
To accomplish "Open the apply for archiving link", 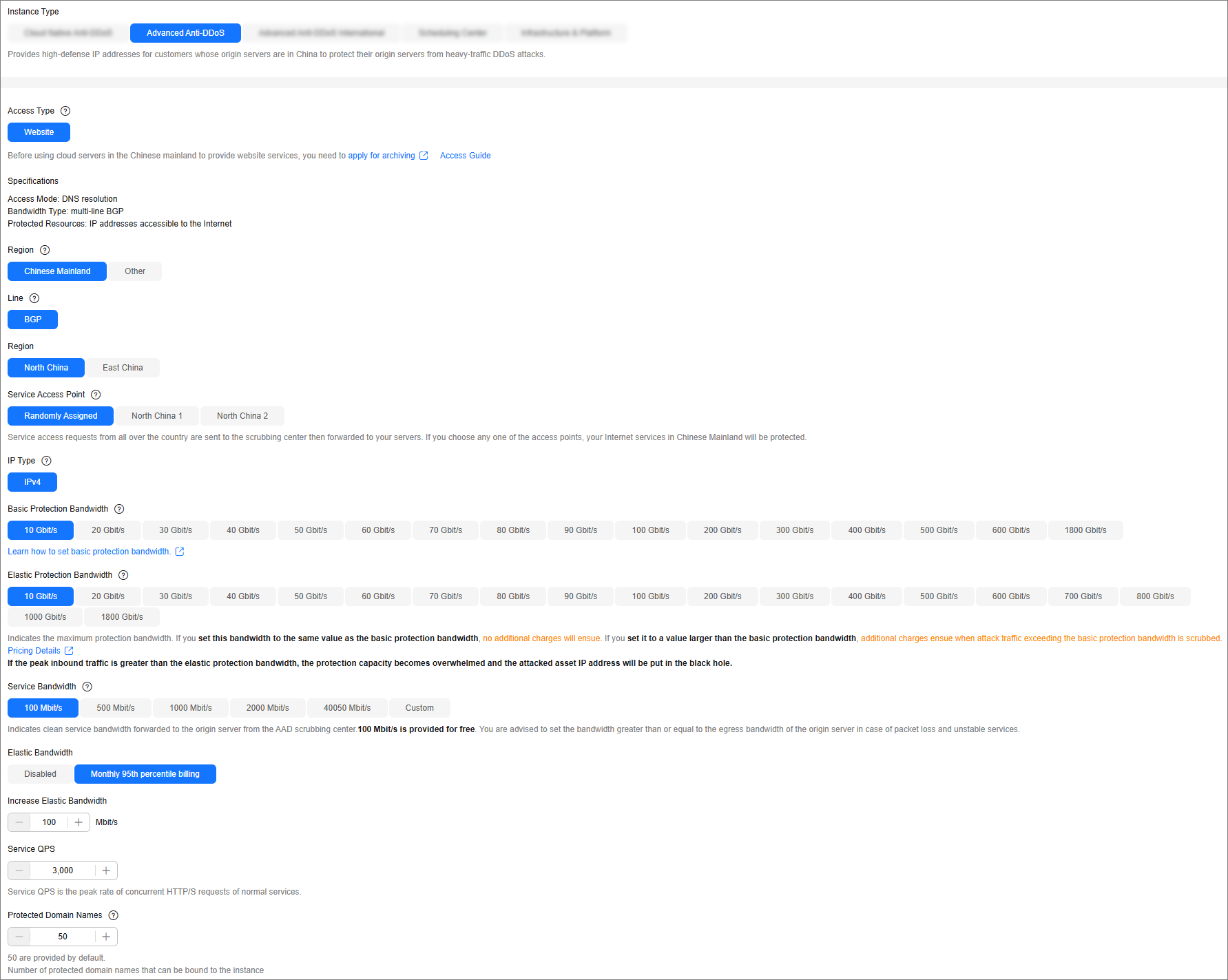I will click(382, 156).
